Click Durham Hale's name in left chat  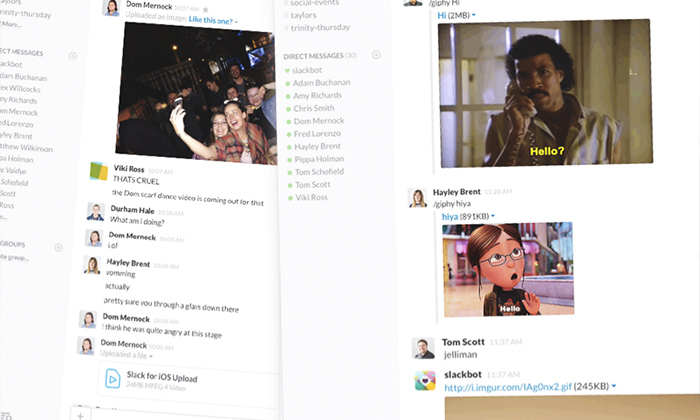(132, 209)
